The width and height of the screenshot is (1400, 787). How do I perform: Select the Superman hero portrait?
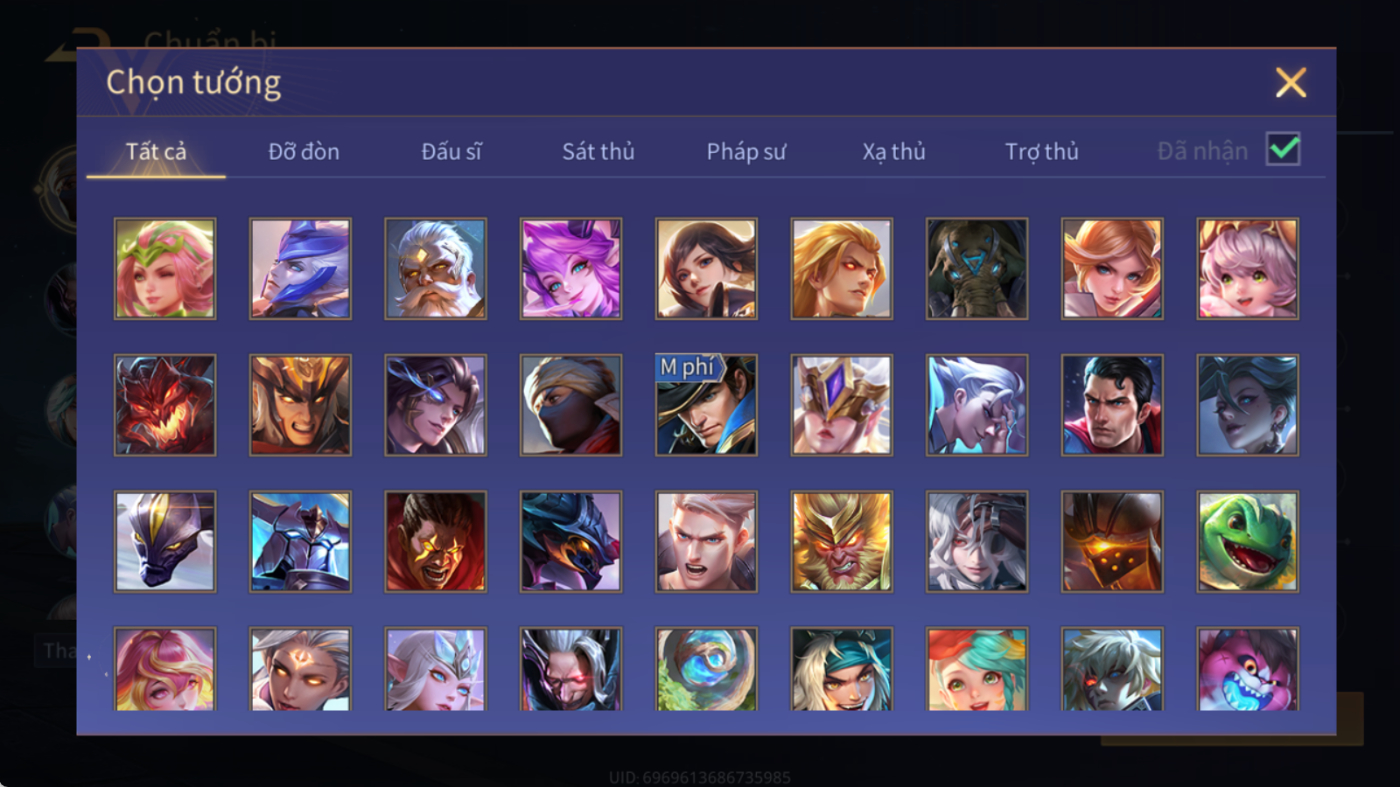(x=1112, y=405)
